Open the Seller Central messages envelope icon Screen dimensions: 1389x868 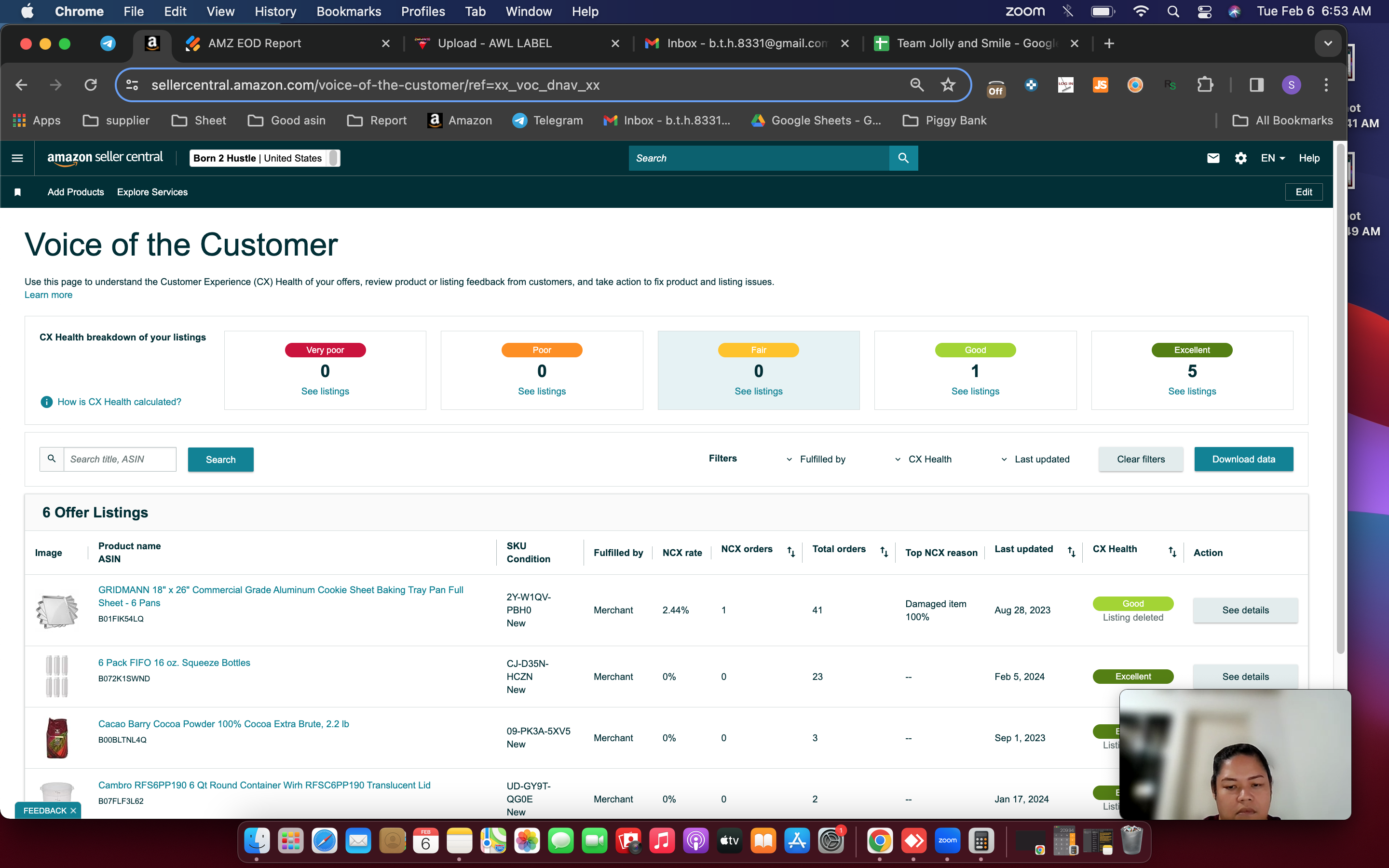point(1213,158)
